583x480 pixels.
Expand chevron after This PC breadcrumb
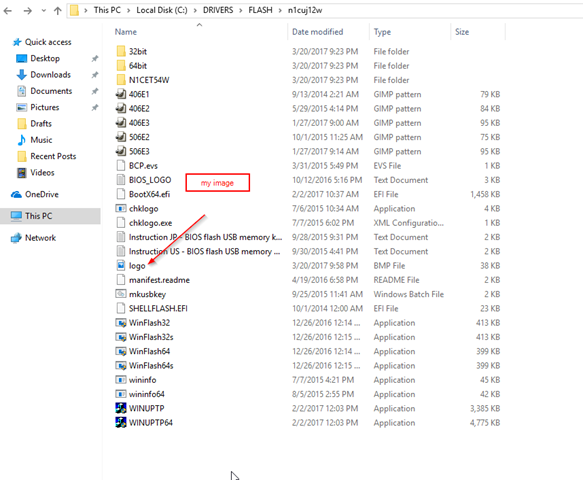click(128, 10)
